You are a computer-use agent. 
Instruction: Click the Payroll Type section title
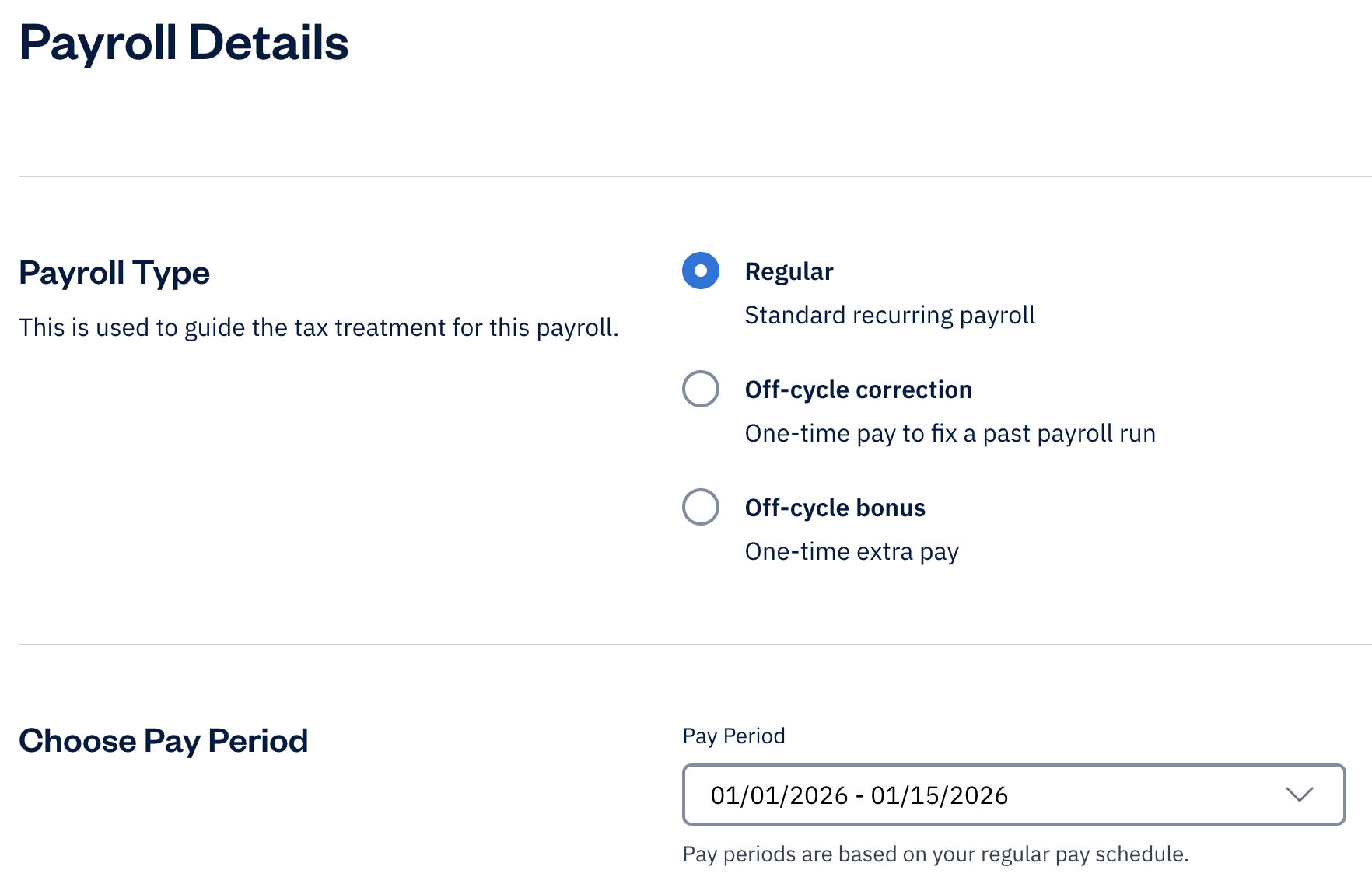[x=114, y=273]
